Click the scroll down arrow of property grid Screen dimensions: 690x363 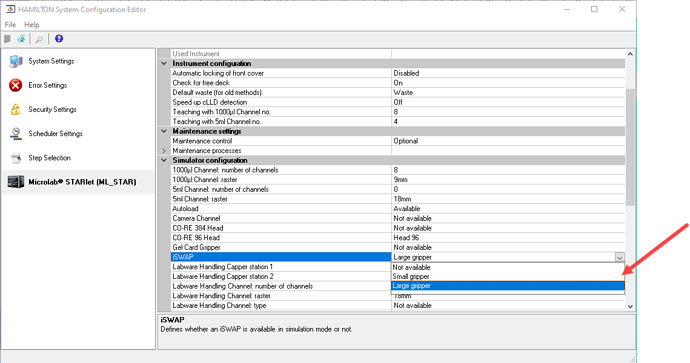[630, 306]
